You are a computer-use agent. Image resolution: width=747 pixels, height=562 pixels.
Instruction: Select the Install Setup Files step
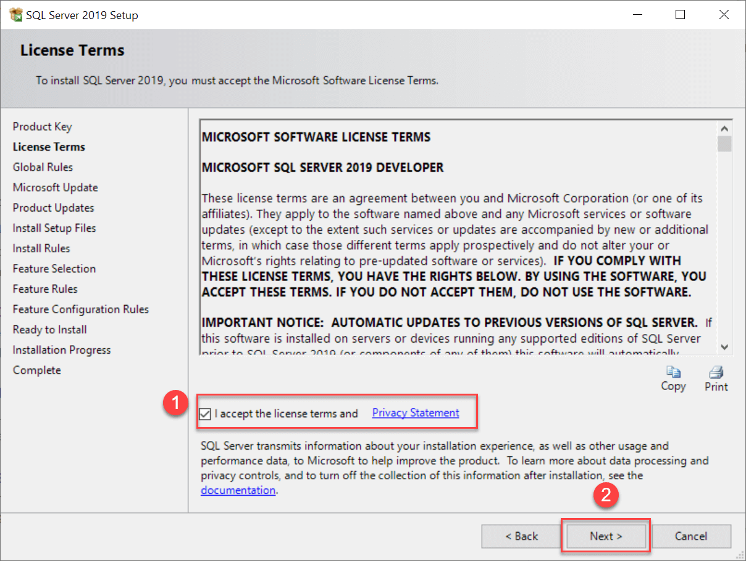click(54, 228)
